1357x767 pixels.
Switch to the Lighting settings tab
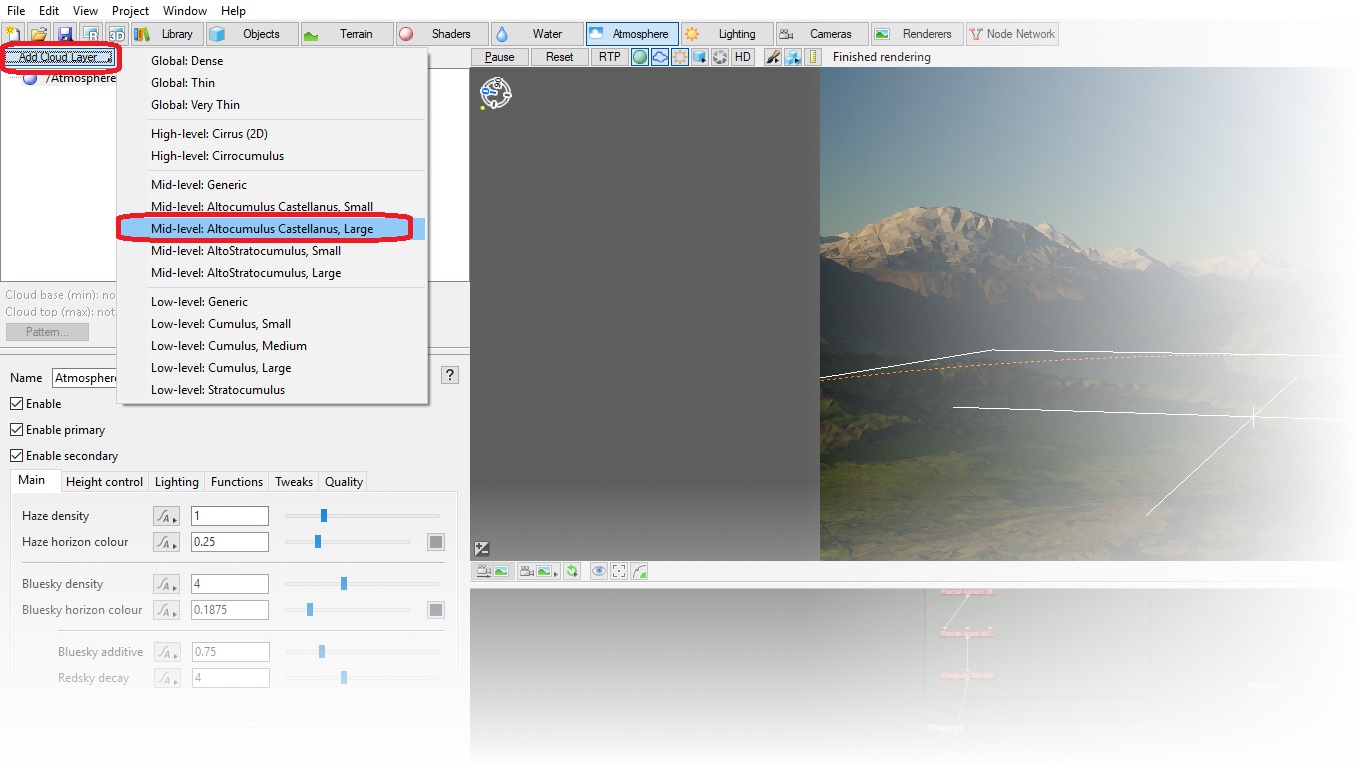click(x=177, y=482)
